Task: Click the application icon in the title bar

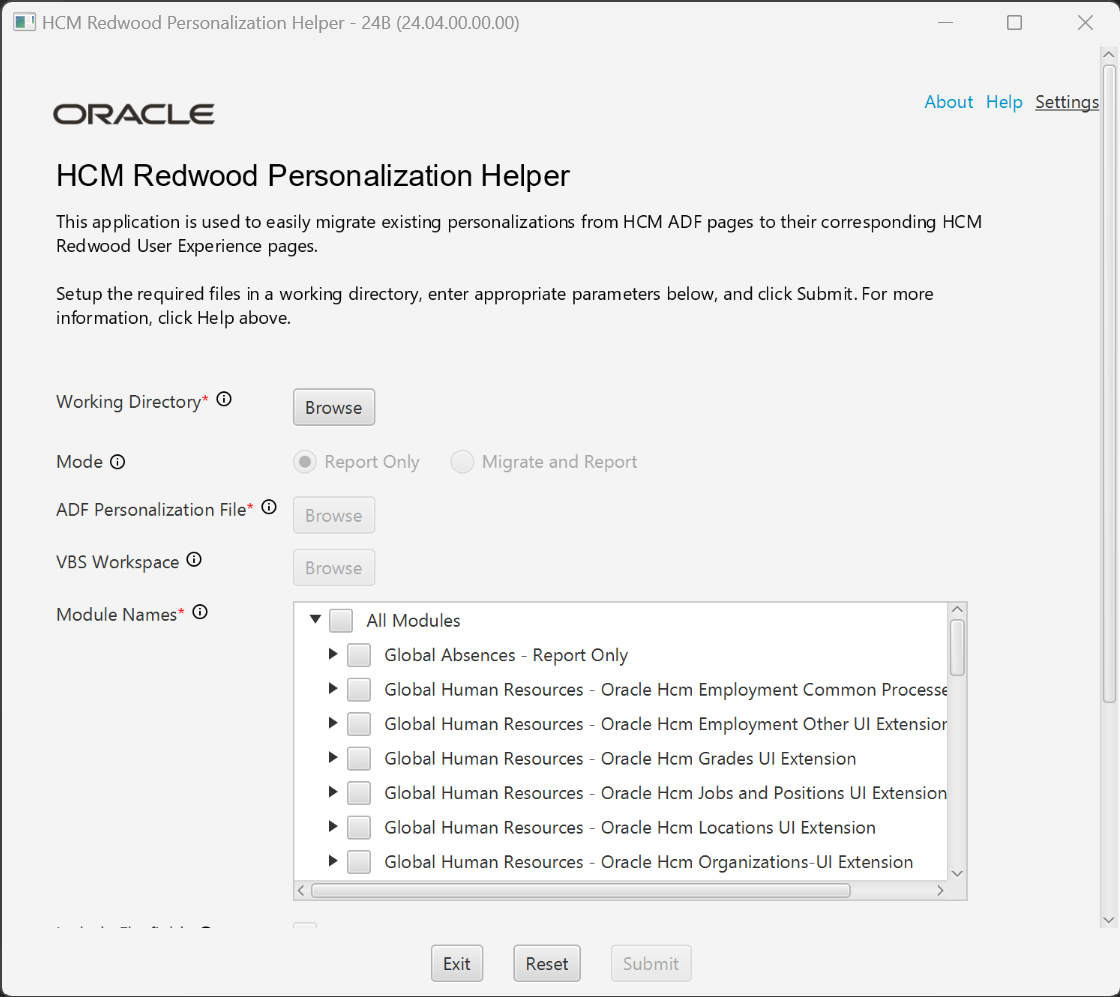Action: [x=23, y=21]
